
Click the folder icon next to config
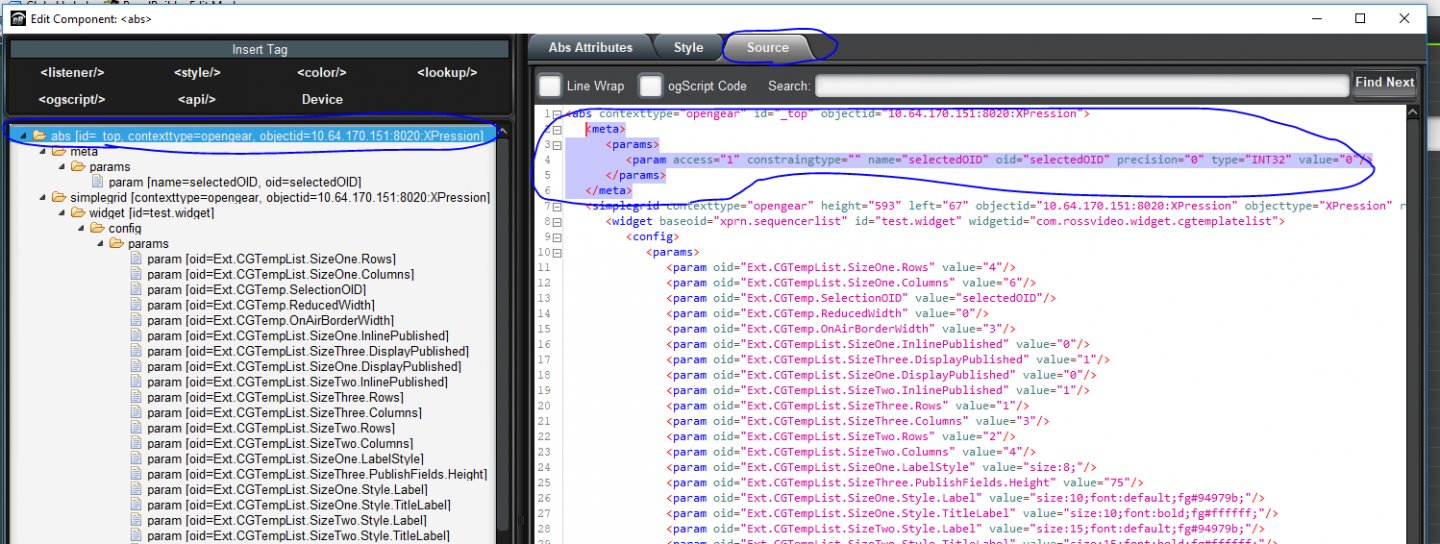click(96, 228)
